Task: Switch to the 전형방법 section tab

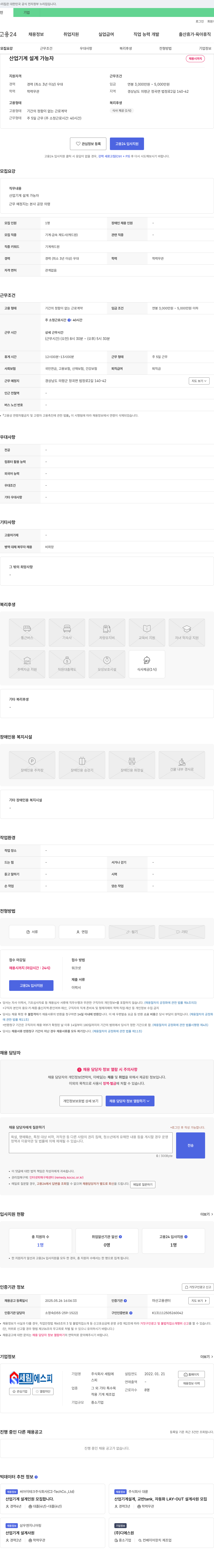Action: [165, 48]
